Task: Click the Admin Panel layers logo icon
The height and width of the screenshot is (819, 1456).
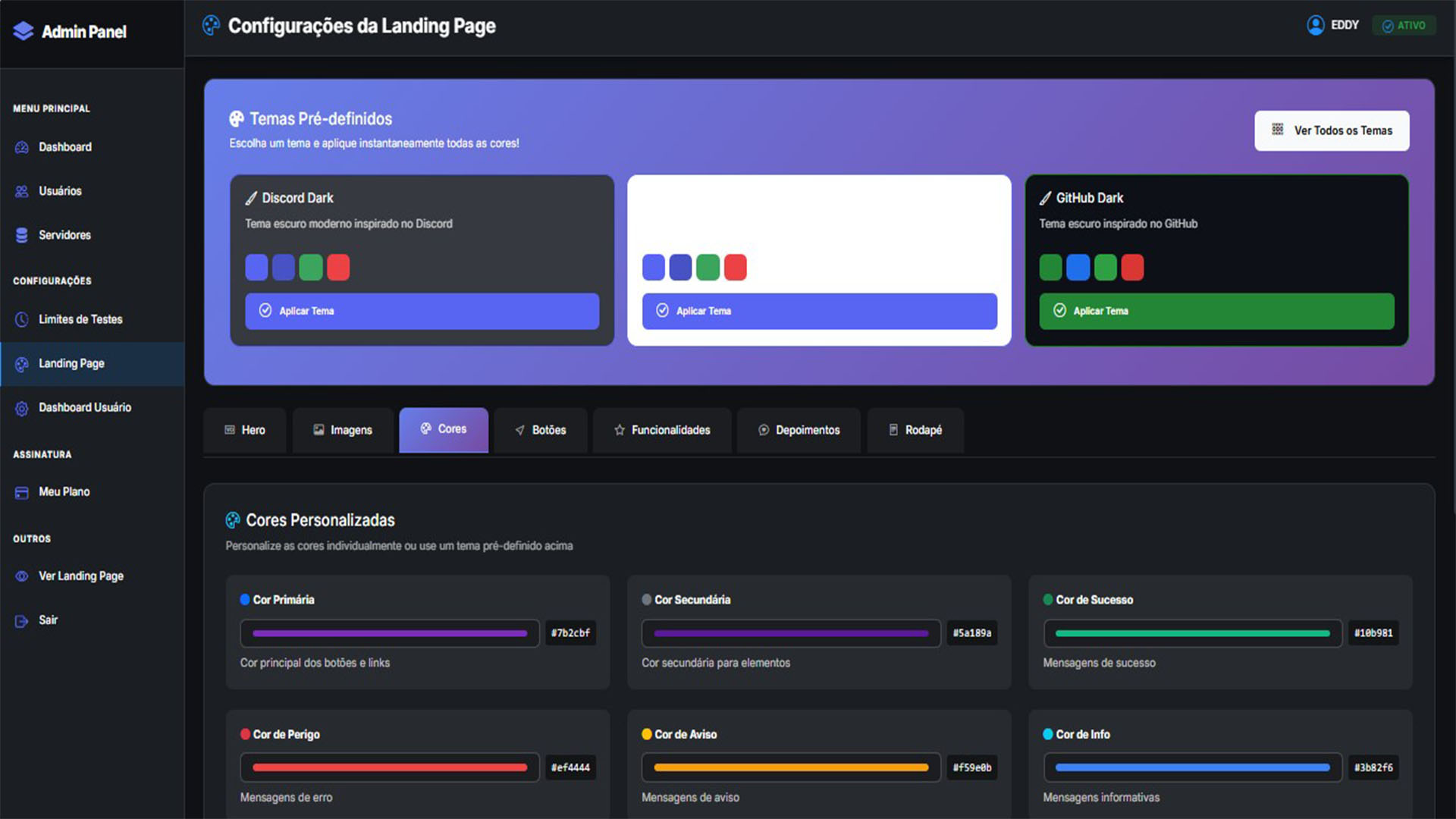Action: (x=24, y=31)
